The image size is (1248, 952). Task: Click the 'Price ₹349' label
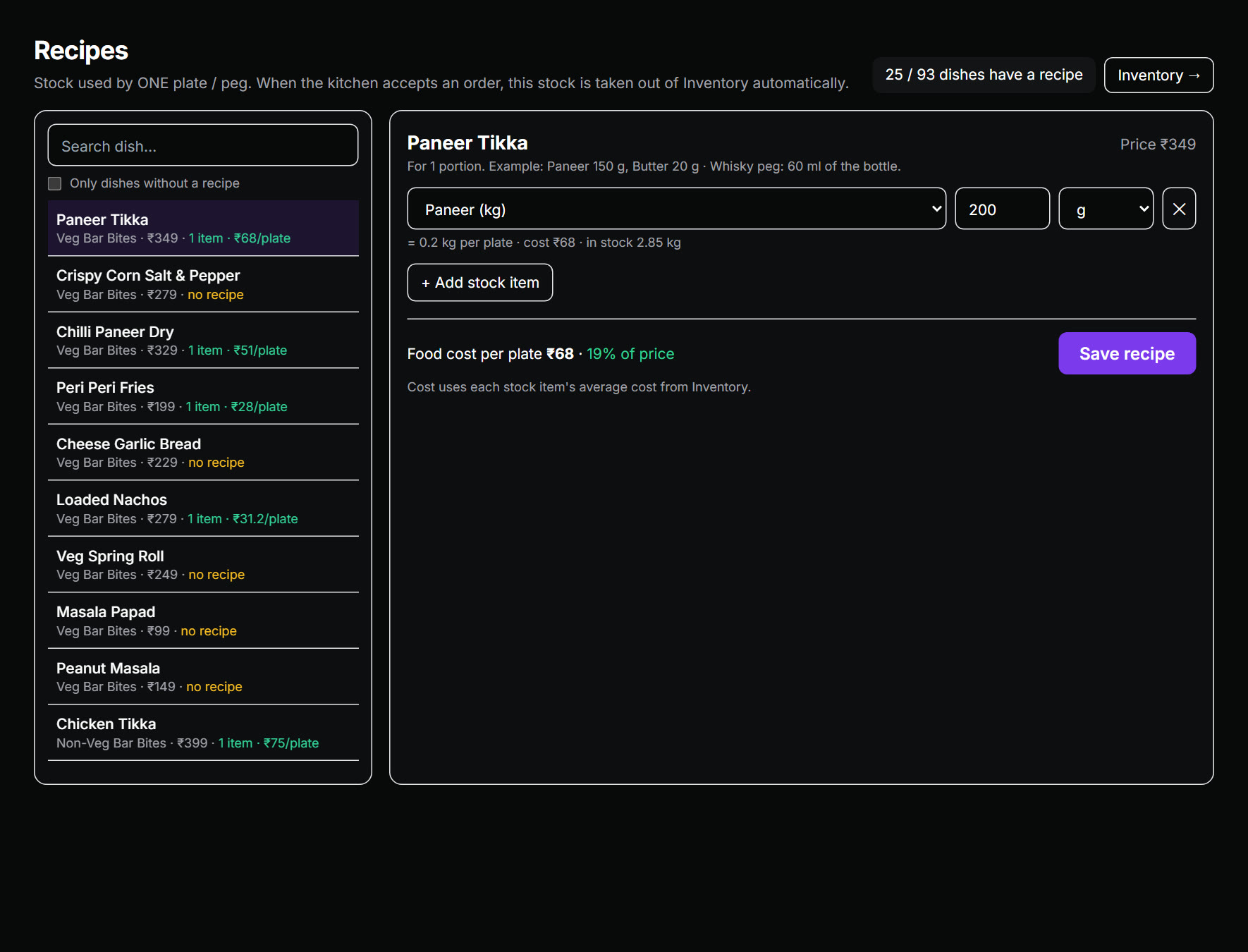pyautogui.click(x=1158, y=144)
